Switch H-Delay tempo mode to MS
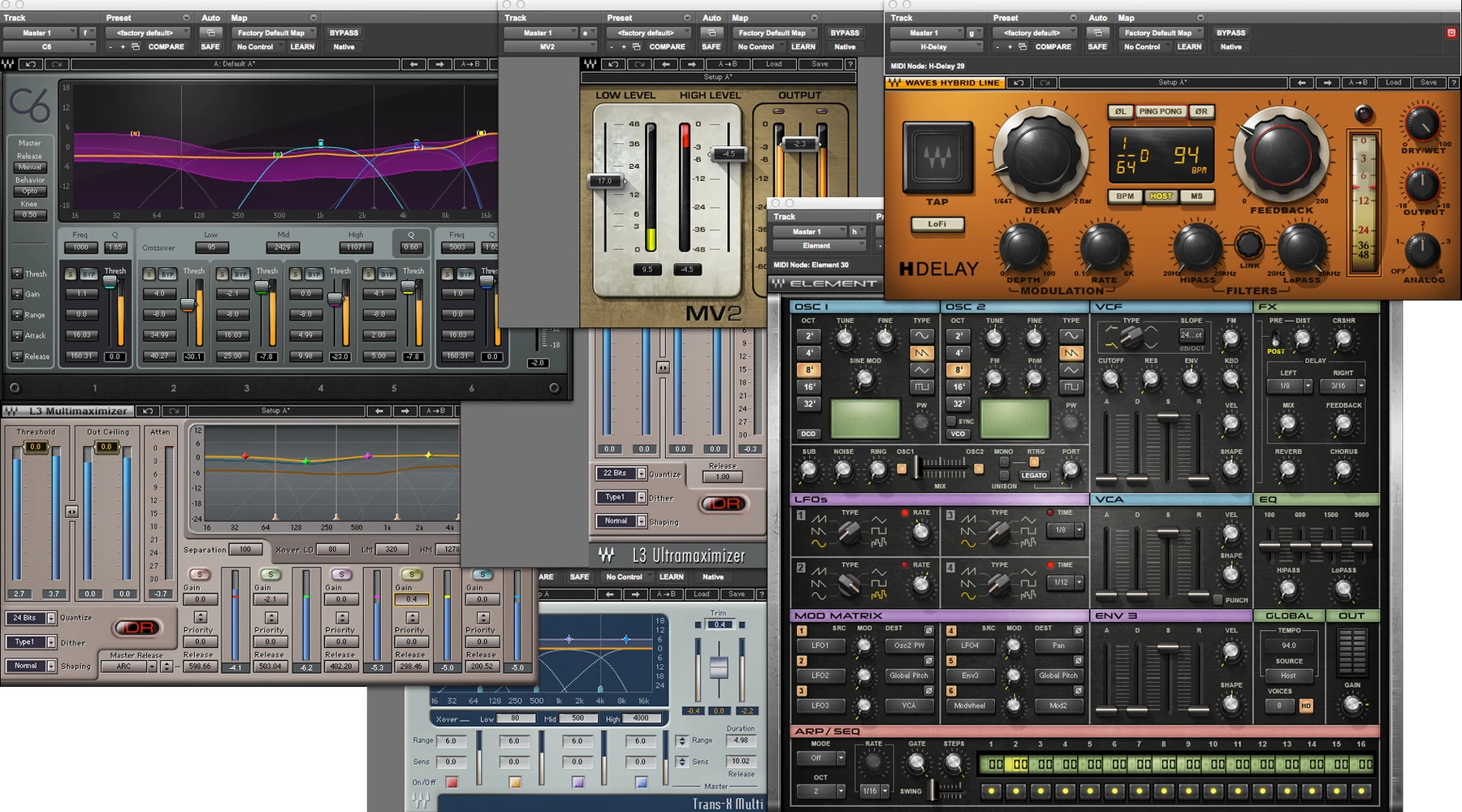 click(x=1197, y=197)
